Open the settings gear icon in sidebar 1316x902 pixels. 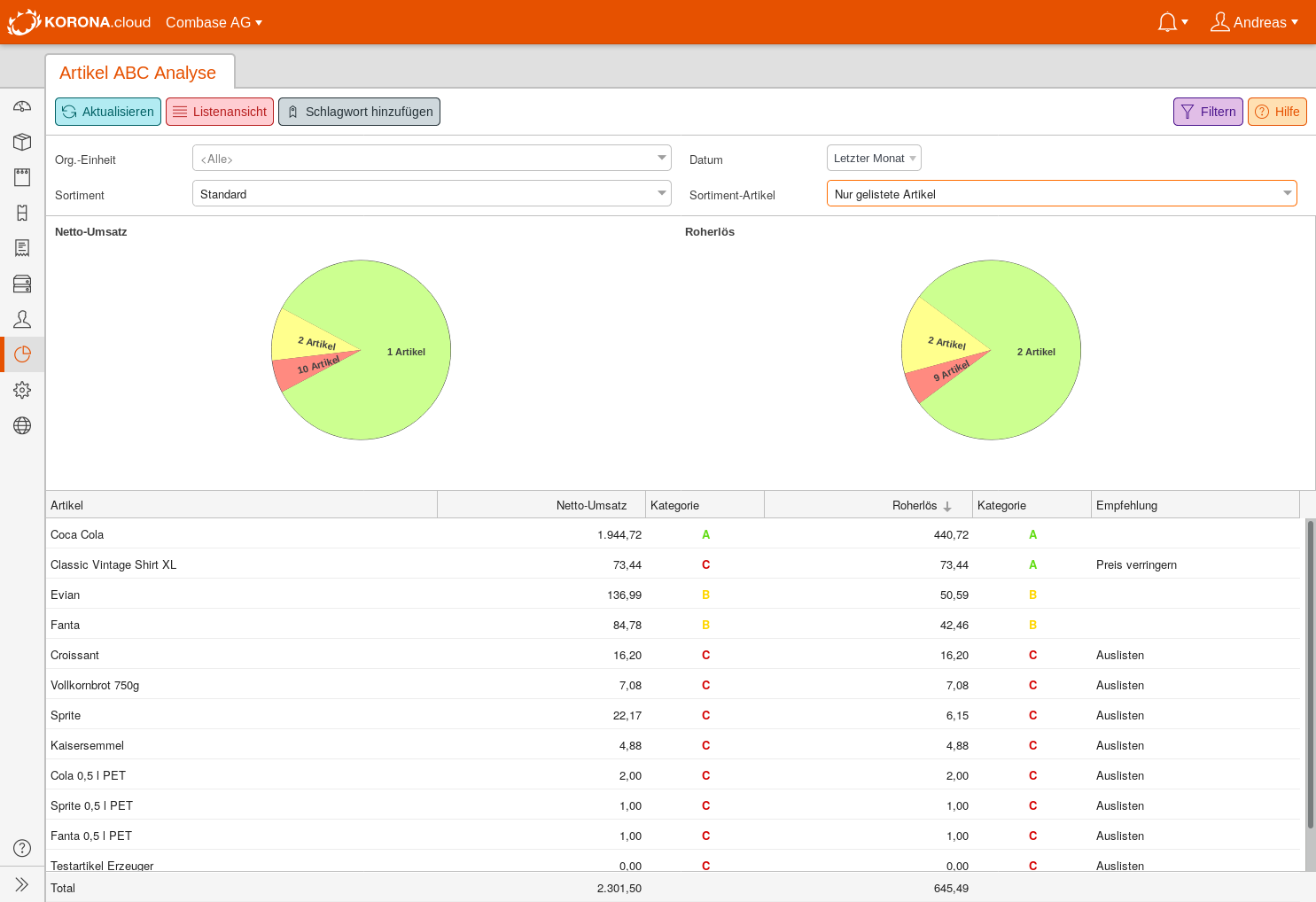coord(22,390)
